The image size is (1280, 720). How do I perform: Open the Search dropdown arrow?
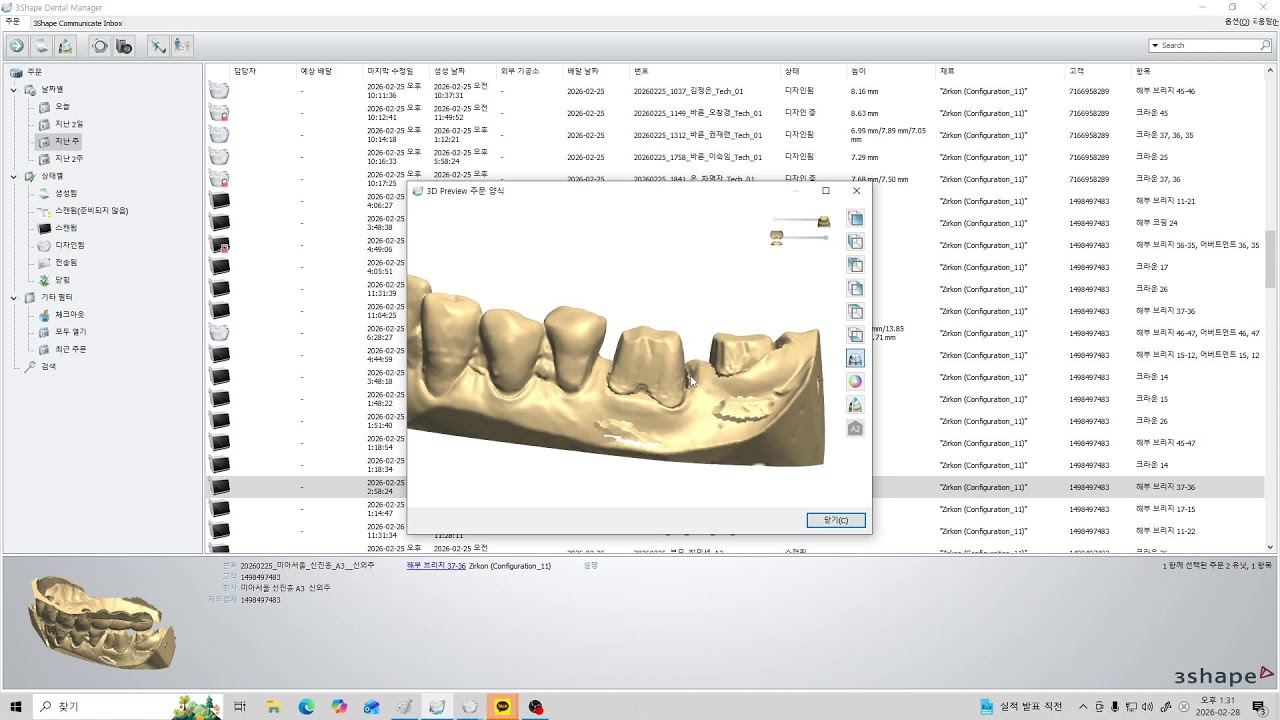(1155, 45)
